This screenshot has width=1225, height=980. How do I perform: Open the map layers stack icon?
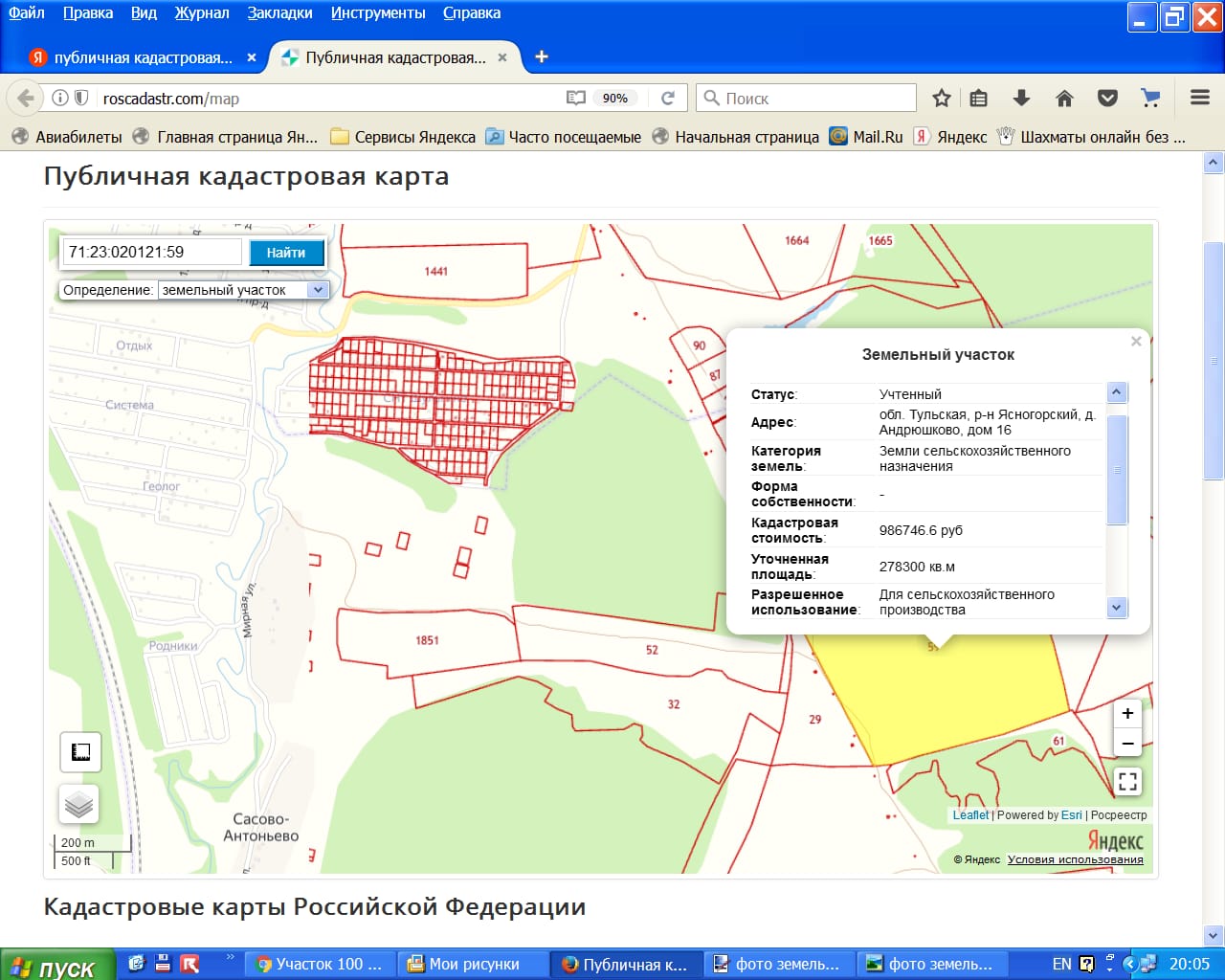[x=80, y=805]
